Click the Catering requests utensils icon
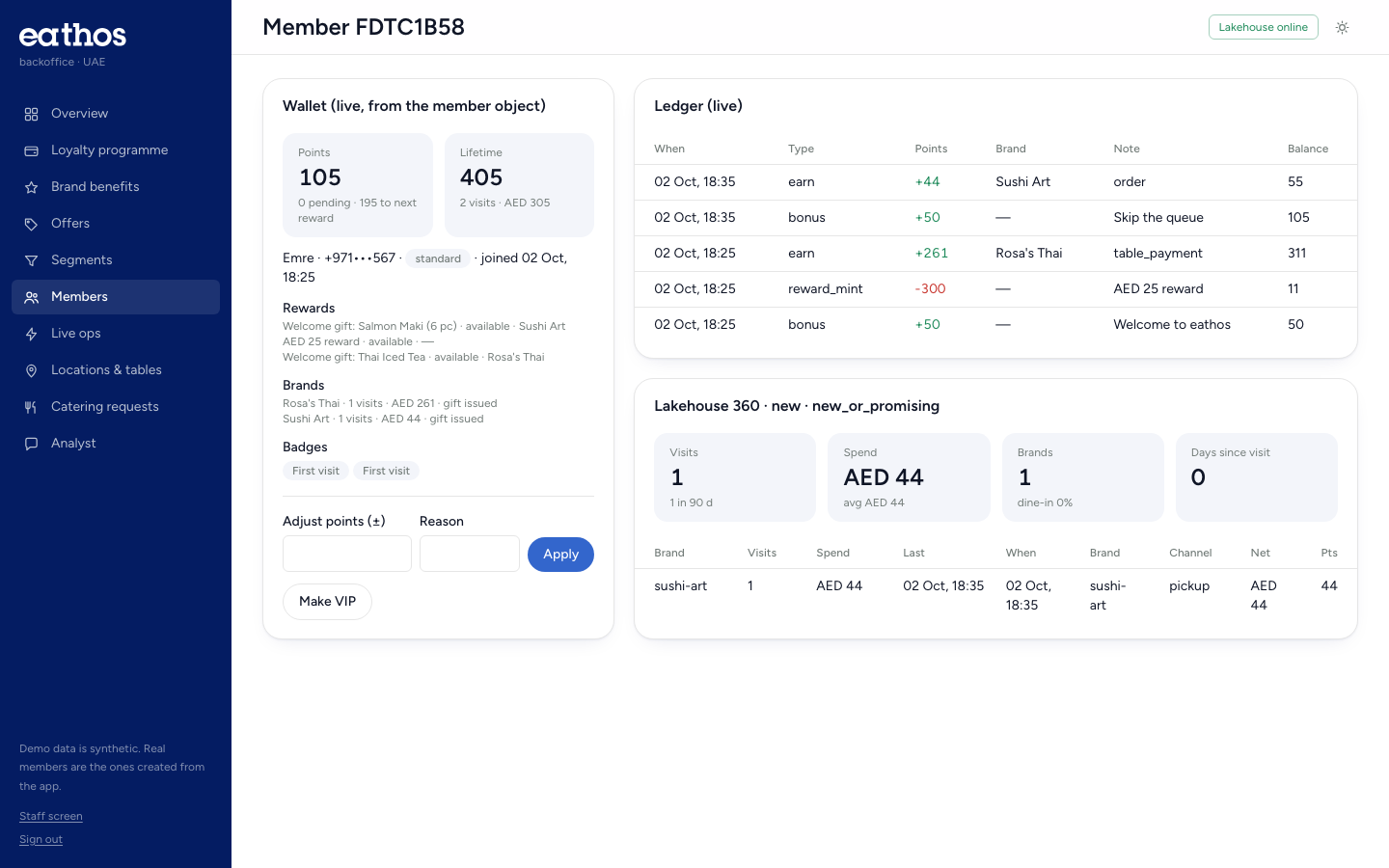1389x868 pixels. click(31, 407)
